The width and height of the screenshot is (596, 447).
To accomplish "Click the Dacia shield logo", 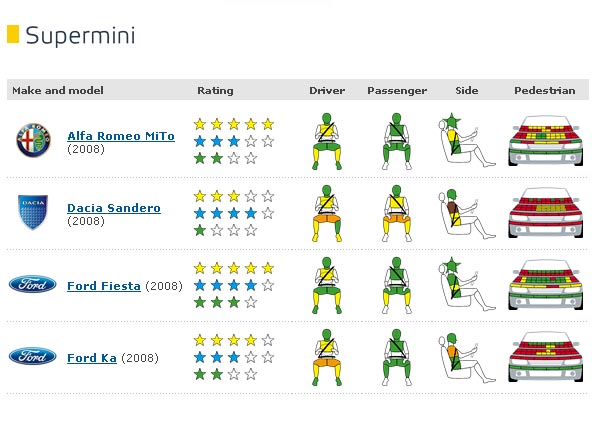I will (33, 212).
